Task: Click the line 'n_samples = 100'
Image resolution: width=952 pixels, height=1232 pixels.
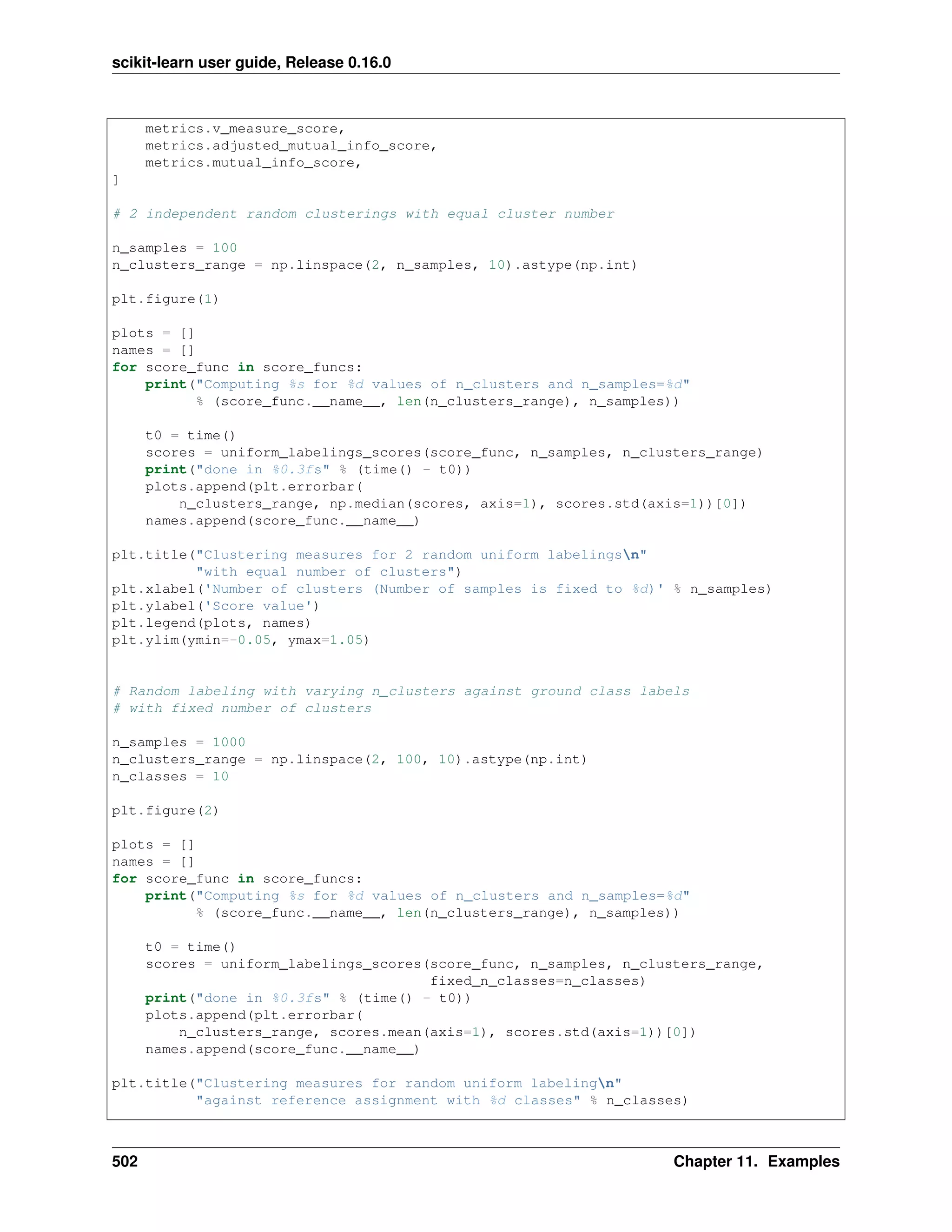Action: pos(174,248)
